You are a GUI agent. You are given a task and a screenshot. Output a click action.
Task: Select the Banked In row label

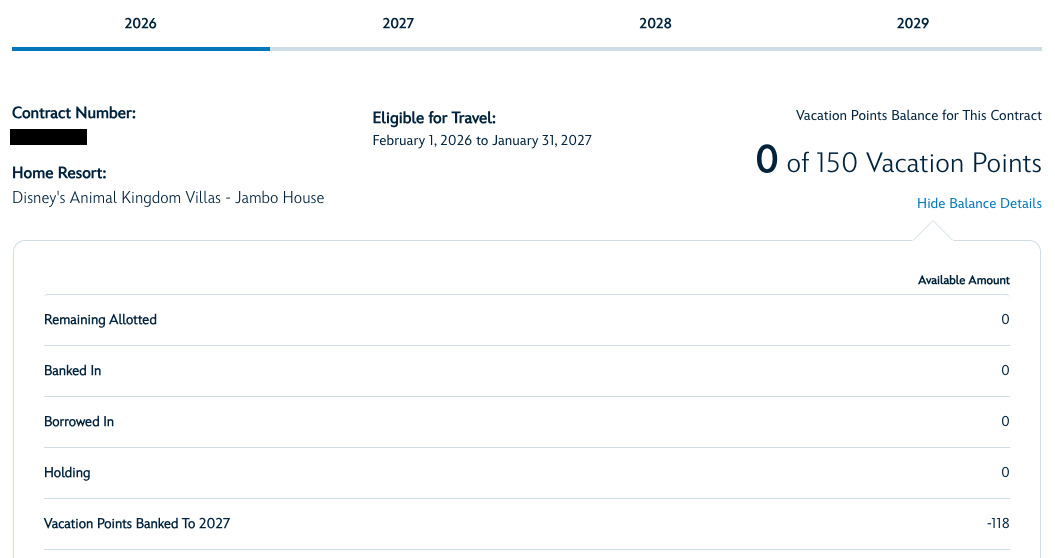pyautogui.click(x=73, y=371)
